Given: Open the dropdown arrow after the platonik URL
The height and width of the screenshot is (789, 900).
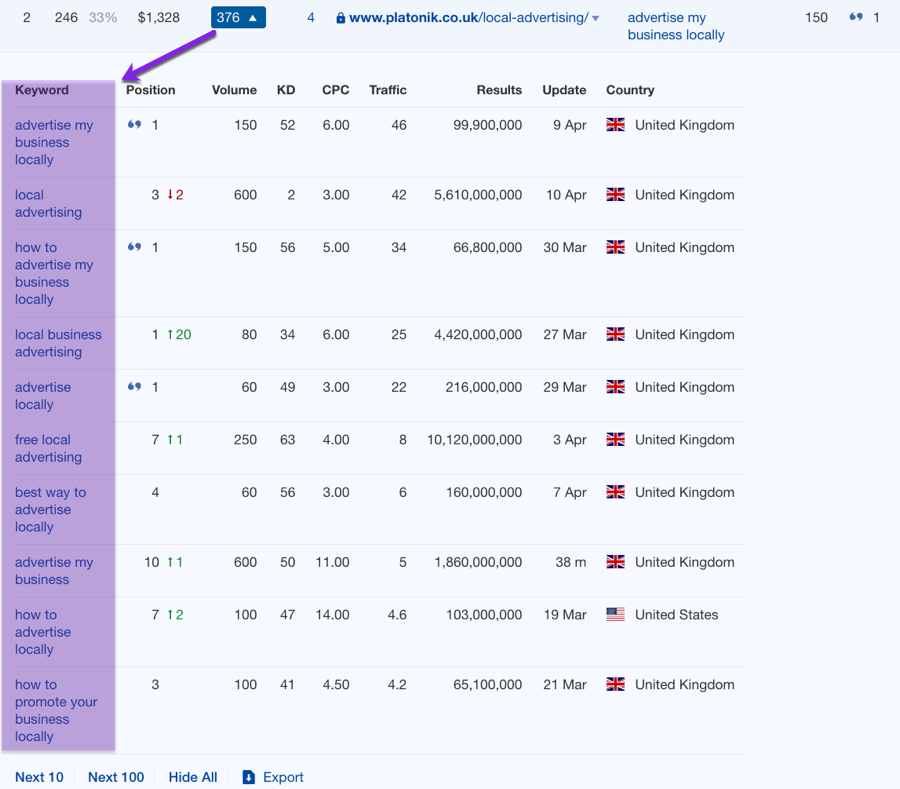Looking at the screenshot, I should coord(596,18).
